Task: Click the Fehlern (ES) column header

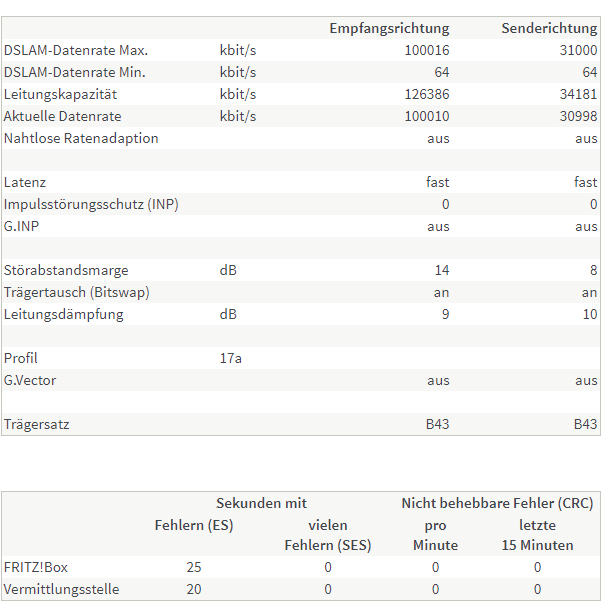Action: tap(194, 526)
